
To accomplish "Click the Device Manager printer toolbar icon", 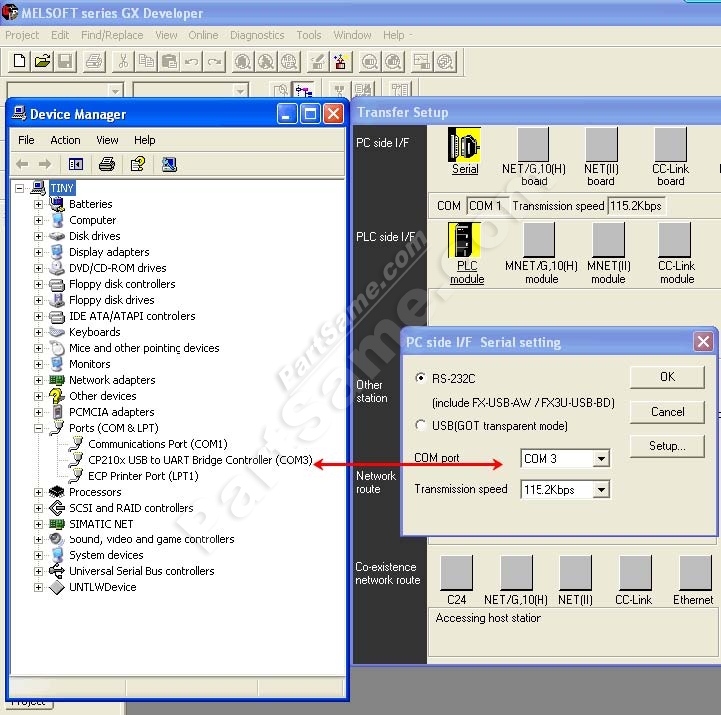I will (107, 164).
